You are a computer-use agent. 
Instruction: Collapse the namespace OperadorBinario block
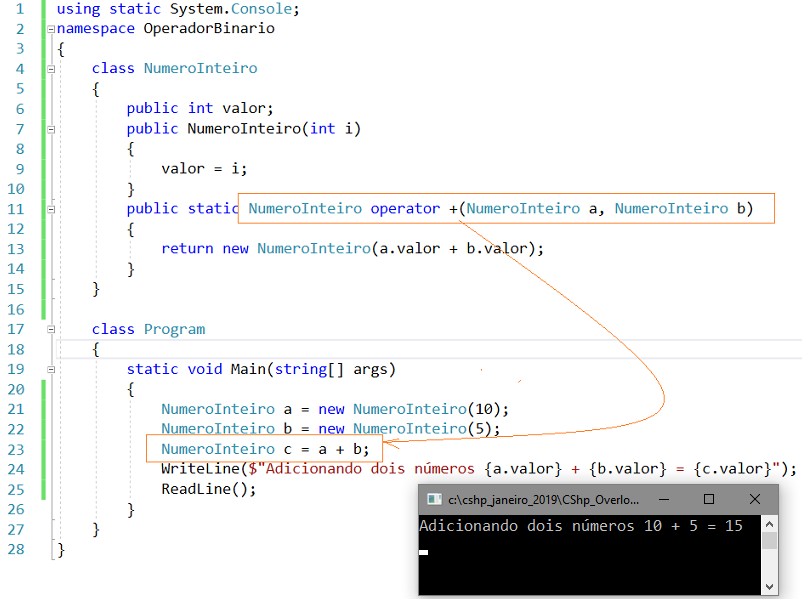(51, 29)
